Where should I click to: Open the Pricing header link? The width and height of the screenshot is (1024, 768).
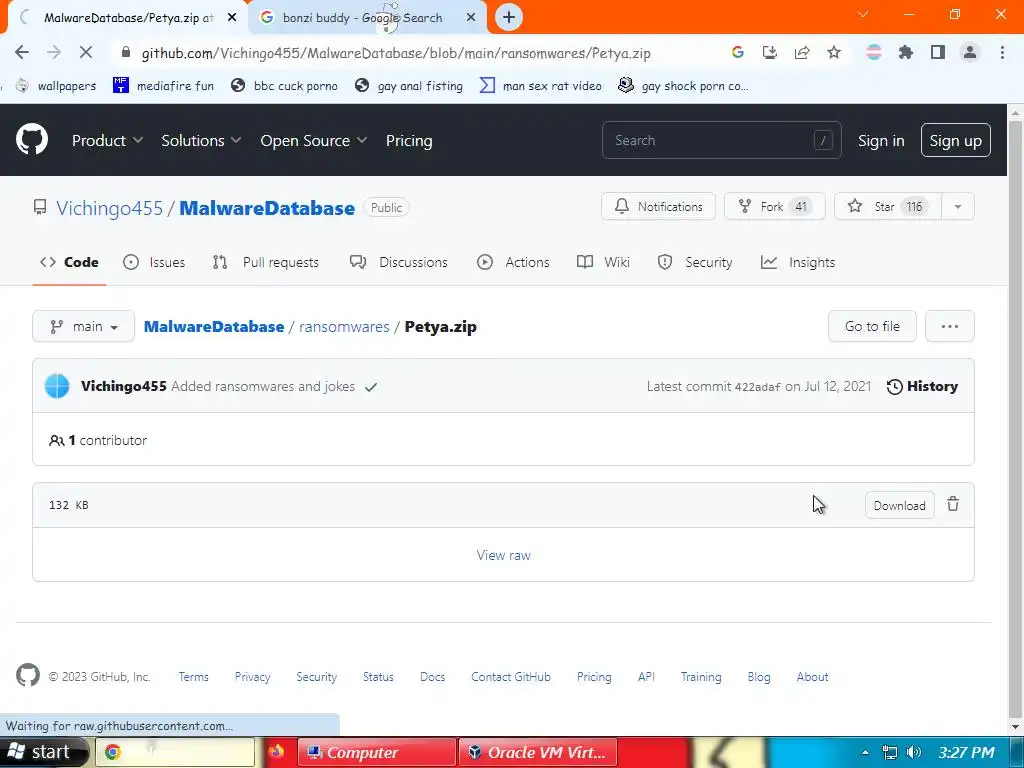click(x=409, y=140)
